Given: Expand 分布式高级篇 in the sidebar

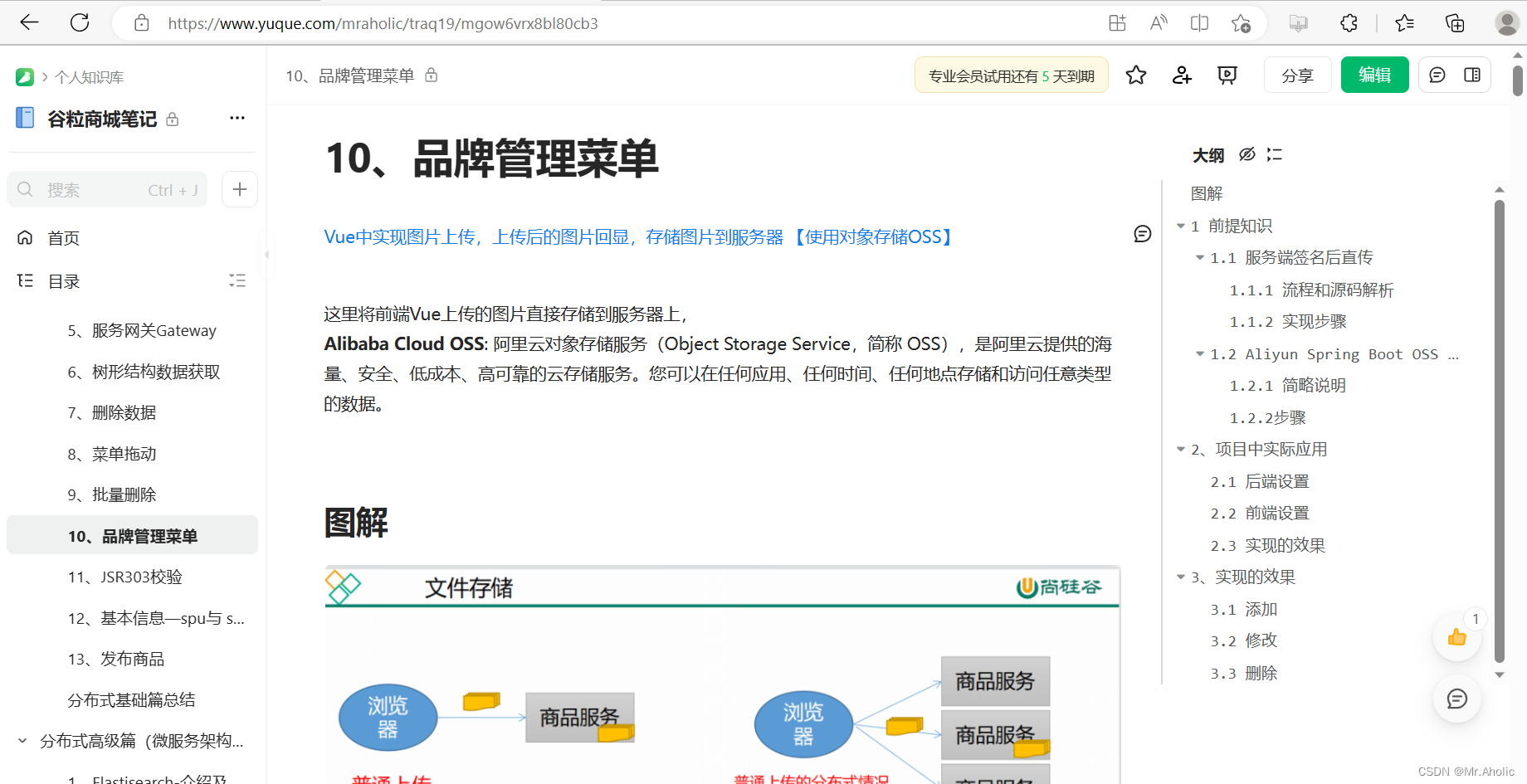Looking at the screenshot, I should click(21, 741).
